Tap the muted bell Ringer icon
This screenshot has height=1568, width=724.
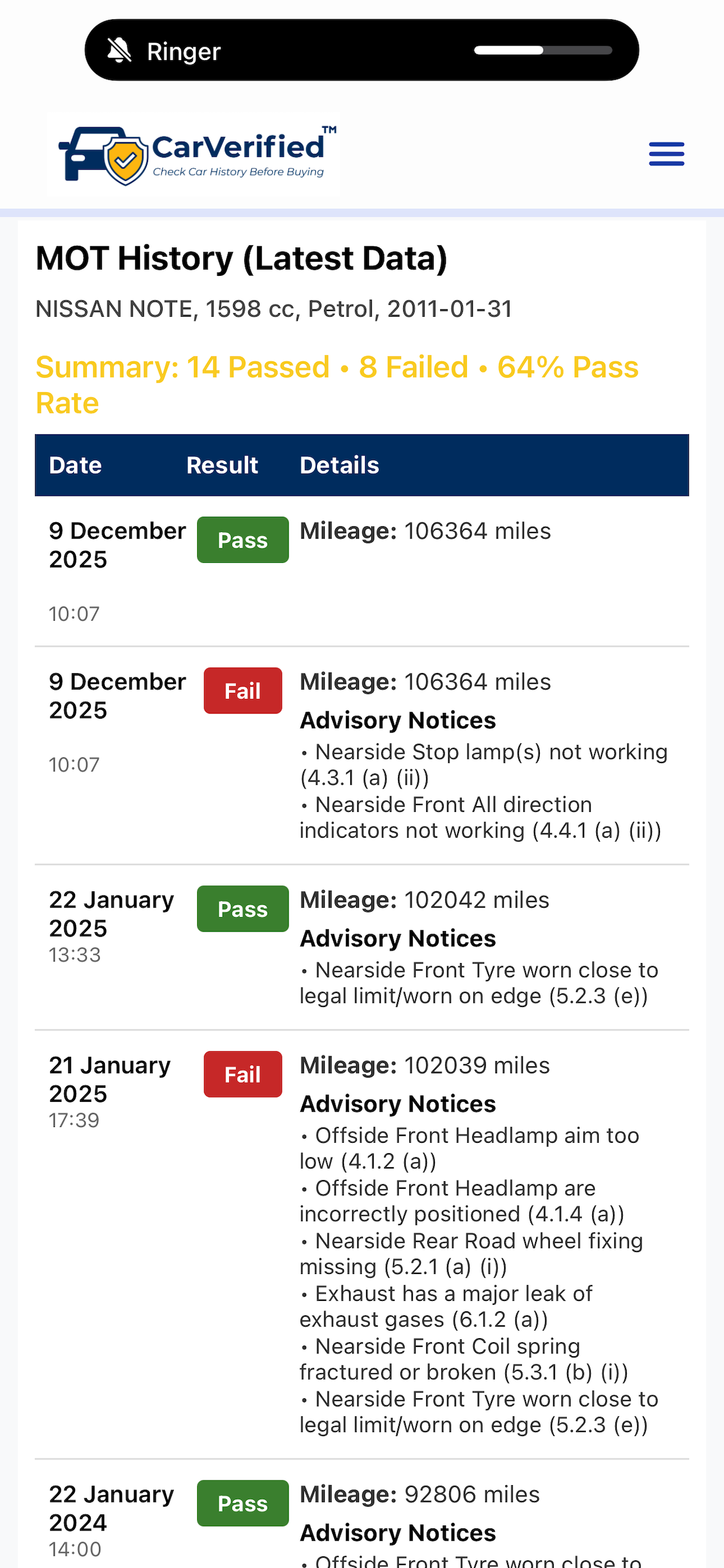click(120, 51)
